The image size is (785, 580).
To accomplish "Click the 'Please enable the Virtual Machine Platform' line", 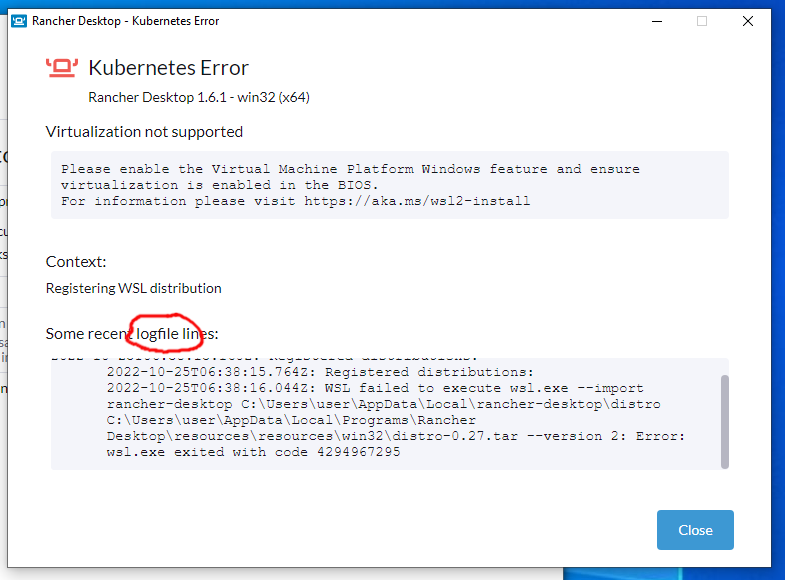I will click(350, 169).
